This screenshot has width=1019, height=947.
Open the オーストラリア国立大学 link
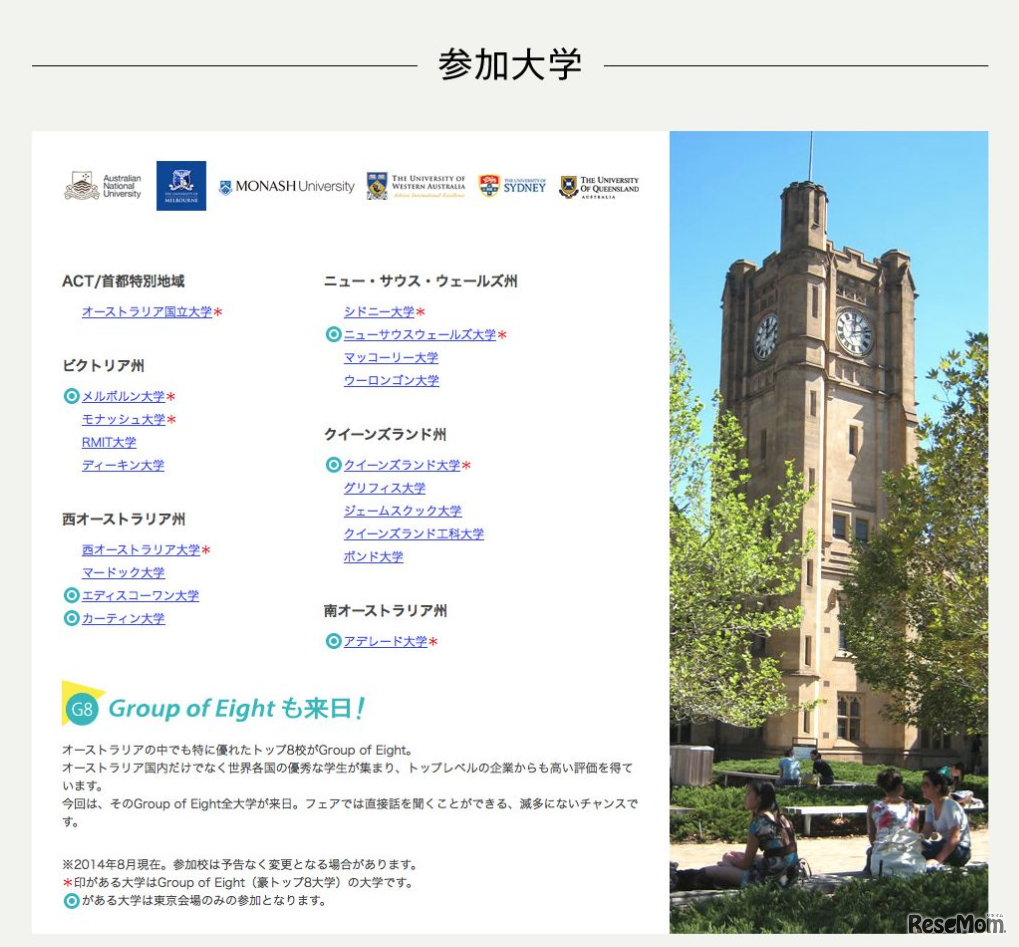pos(145,311)
